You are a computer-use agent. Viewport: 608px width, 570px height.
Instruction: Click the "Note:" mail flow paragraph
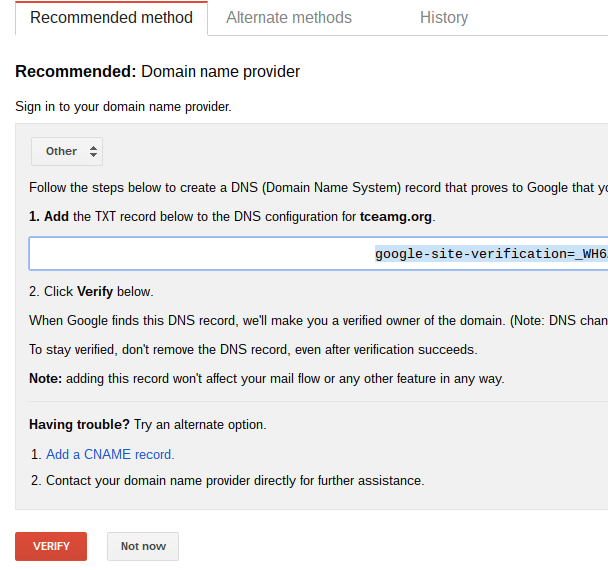coord(267,378)
